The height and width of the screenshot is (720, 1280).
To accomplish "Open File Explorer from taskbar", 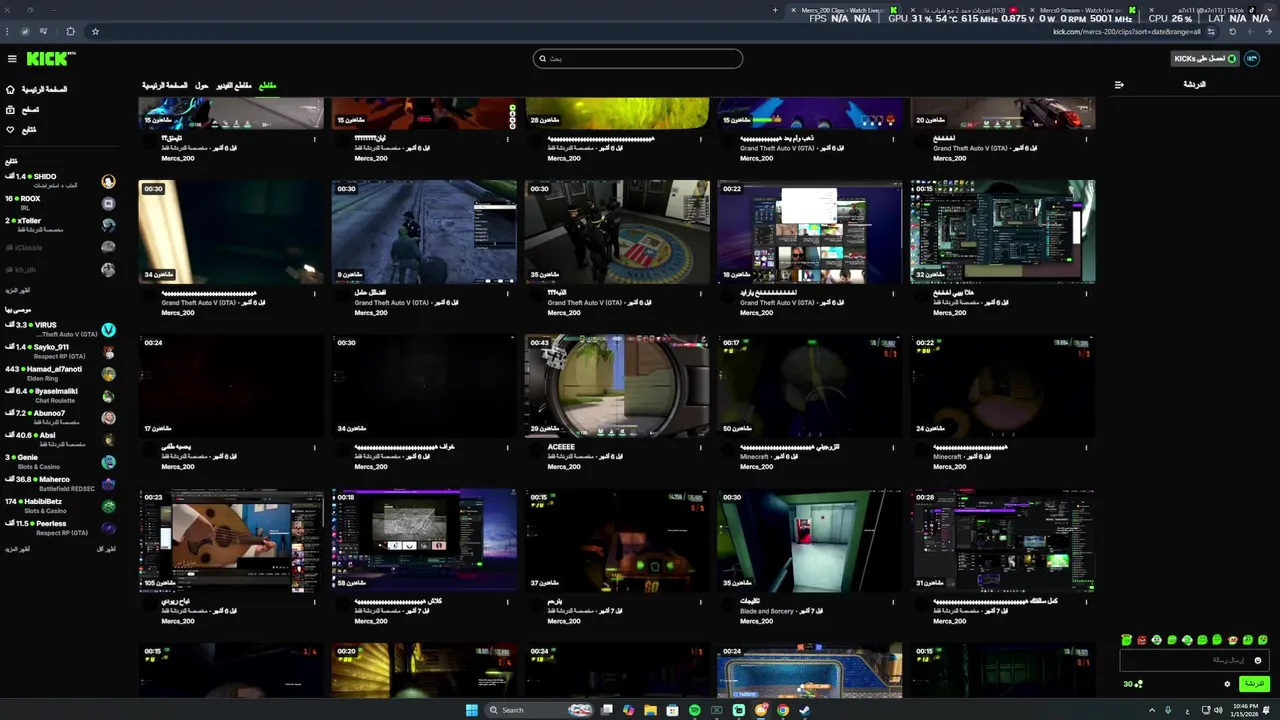I will pos(651,710).
